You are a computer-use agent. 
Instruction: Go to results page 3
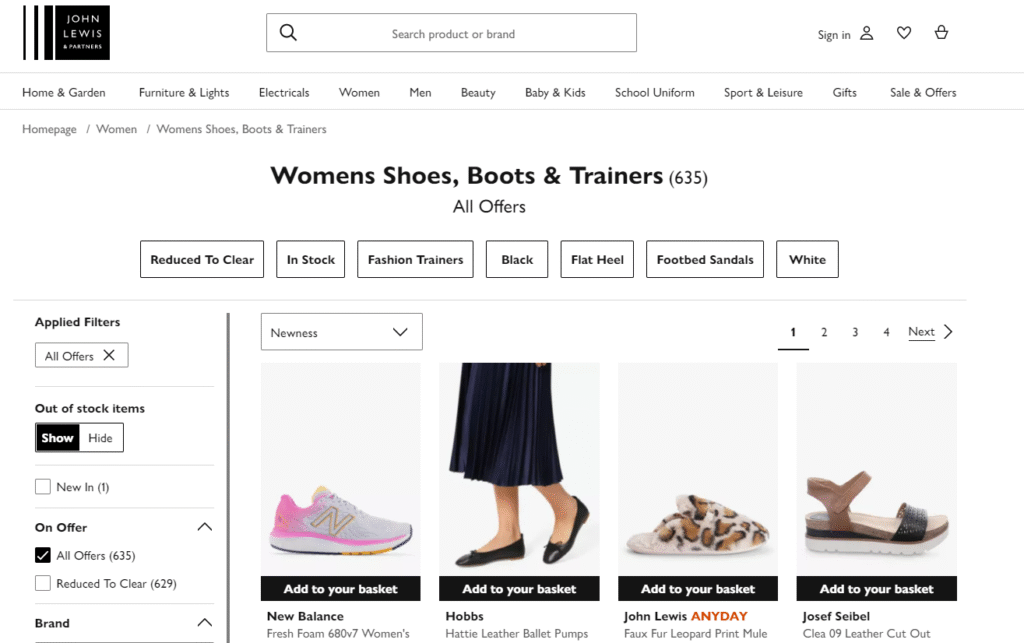(855, 332)
